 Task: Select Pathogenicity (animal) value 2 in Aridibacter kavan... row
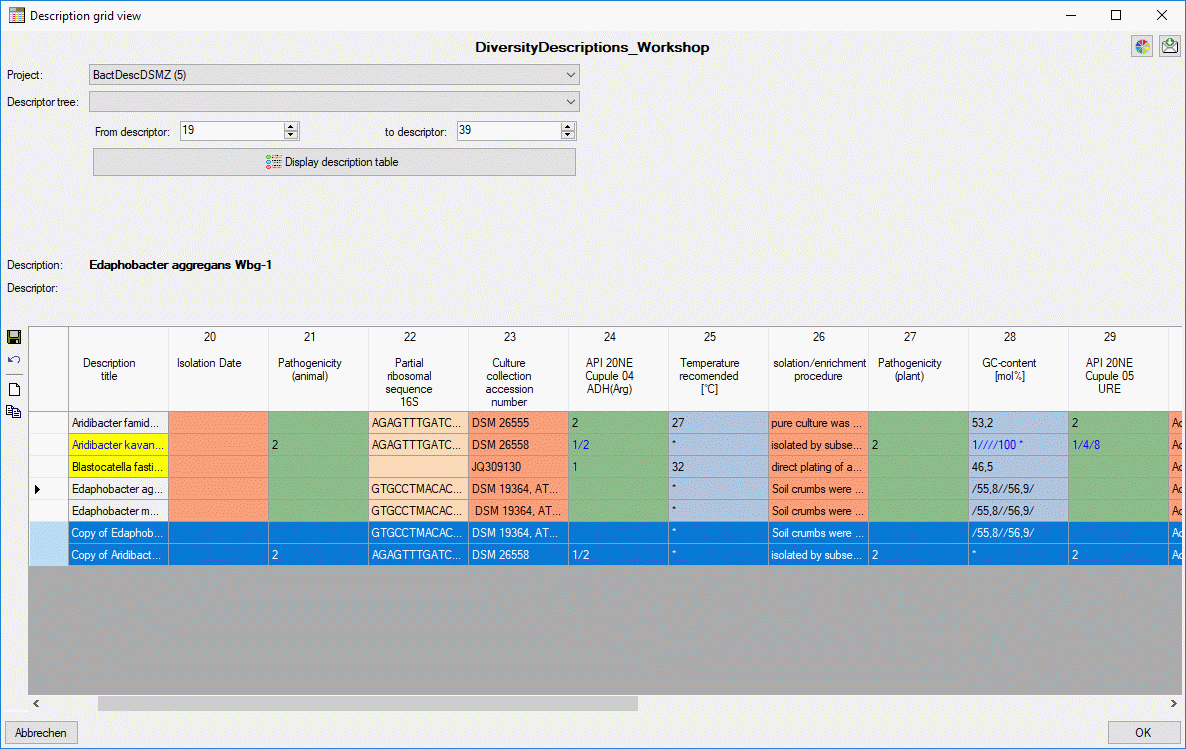pyautogui.click(x=318, y=445)
